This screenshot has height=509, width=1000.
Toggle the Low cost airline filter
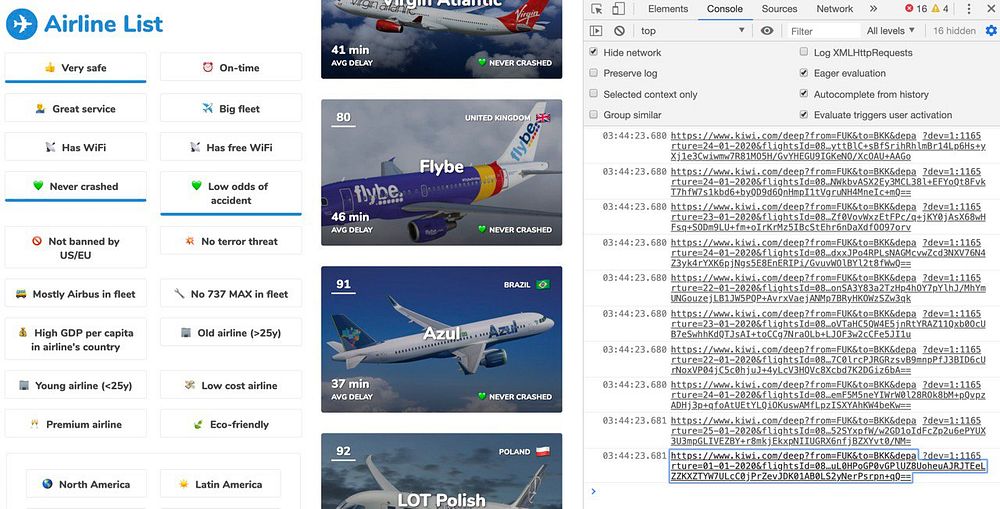[x=231, y=385]
